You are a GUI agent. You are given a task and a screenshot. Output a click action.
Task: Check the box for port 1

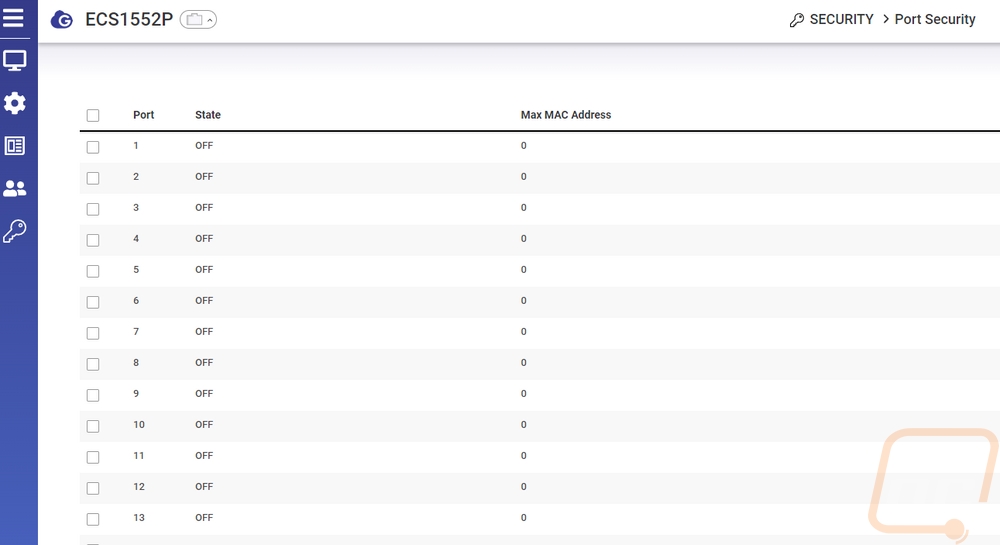[x=93, y=147]
